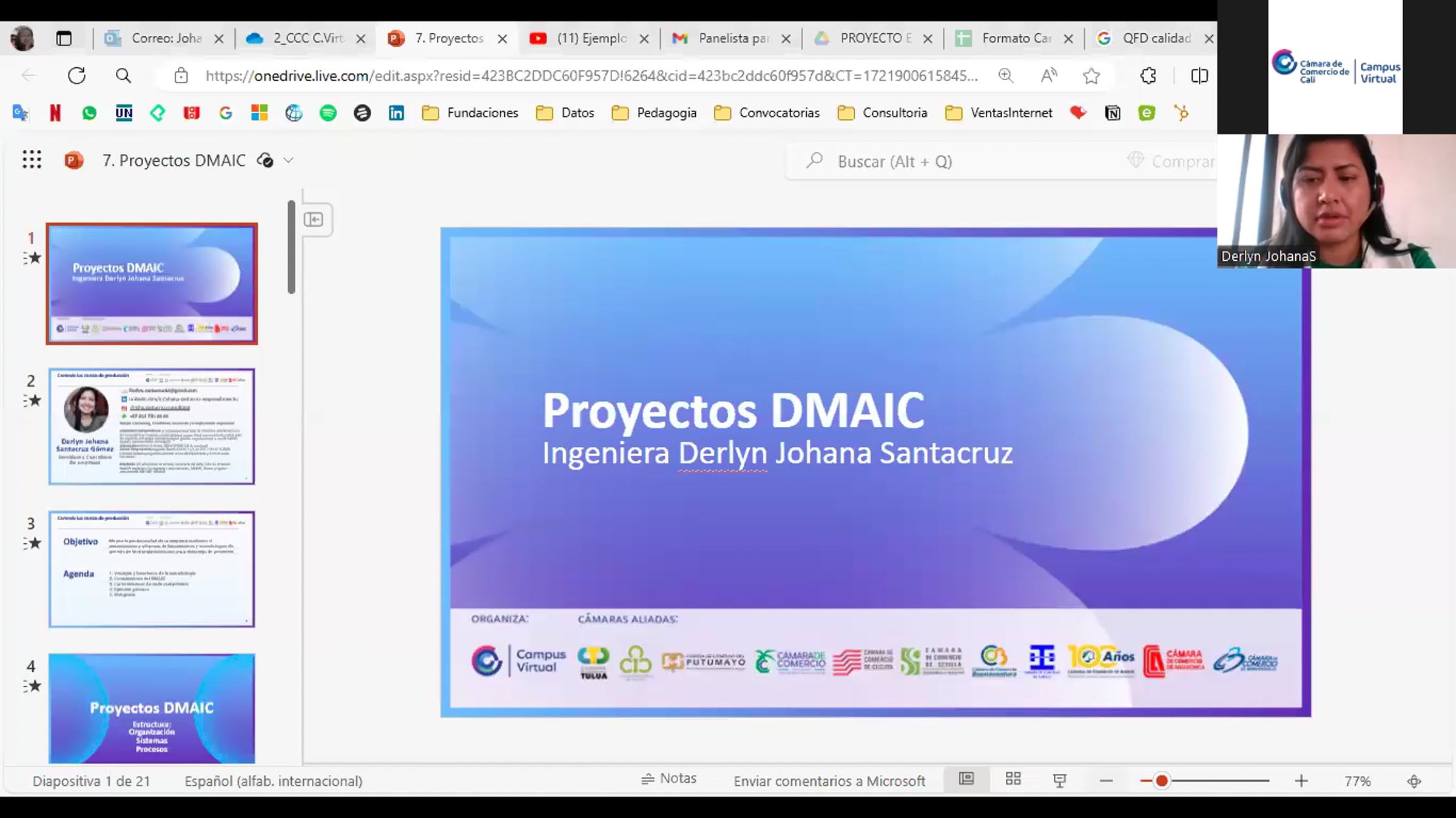Open the browser zoom magnifier in address bar
1456x818 pixels.
(1006, 76)
